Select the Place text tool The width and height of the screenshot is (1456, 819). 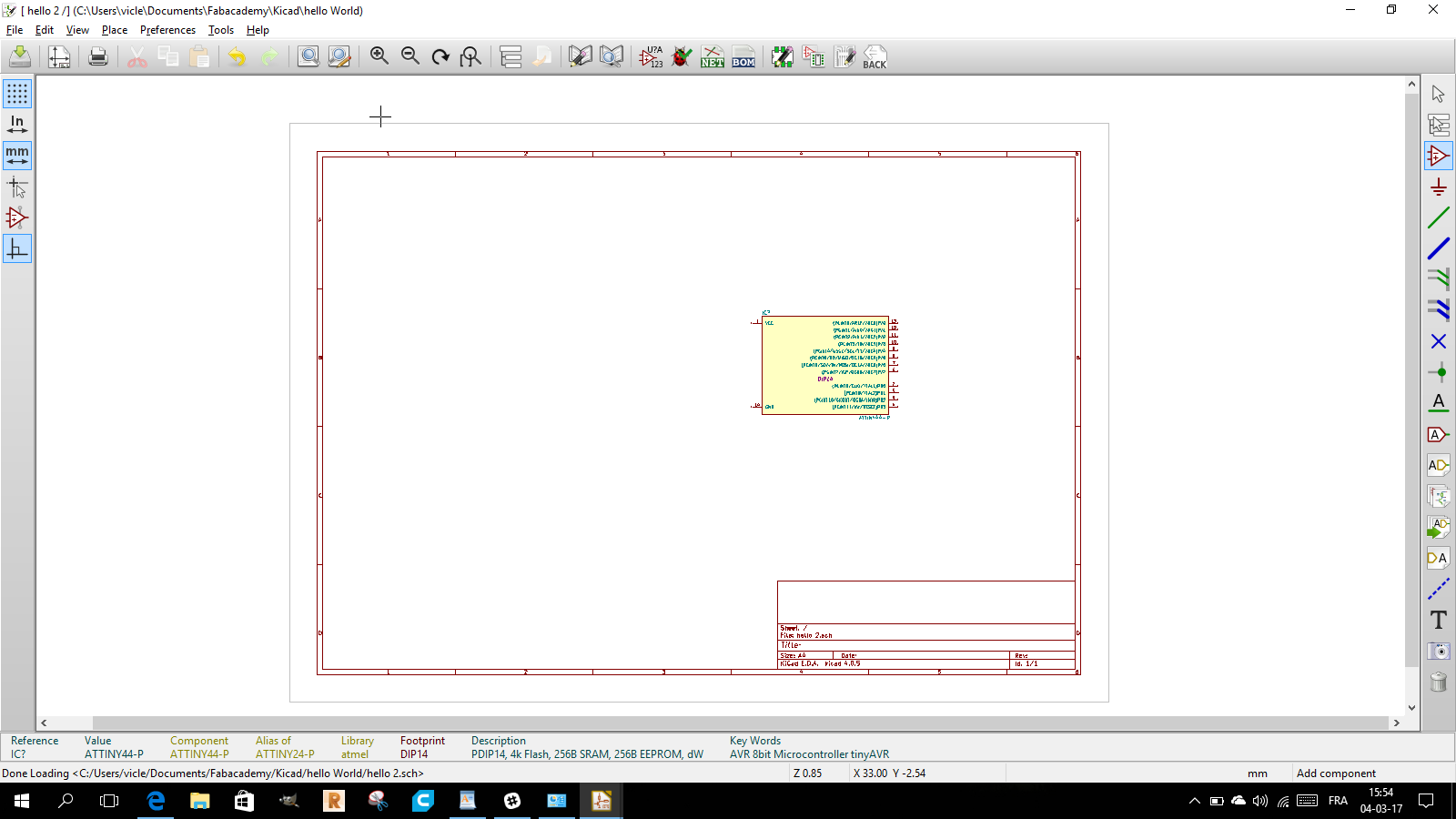pyautogui.click(x=1439, y=620)
